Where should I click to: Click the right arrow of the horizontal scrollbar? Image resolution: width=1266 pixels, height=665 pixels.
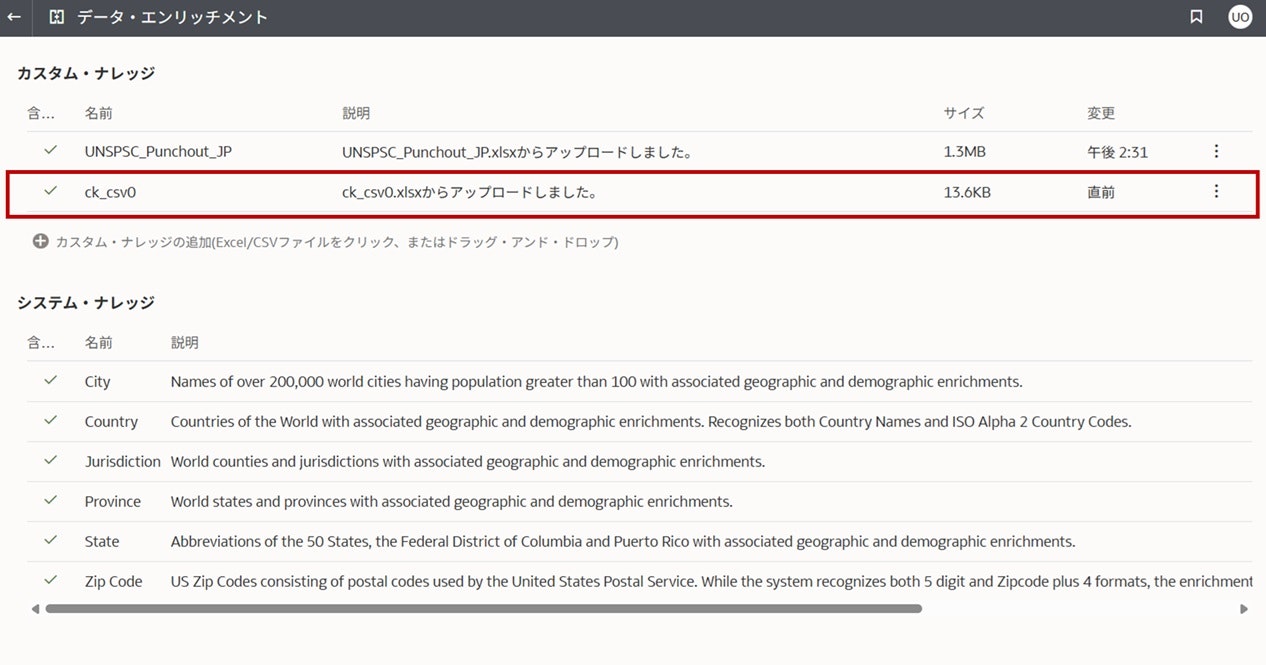click(1244, 608)
